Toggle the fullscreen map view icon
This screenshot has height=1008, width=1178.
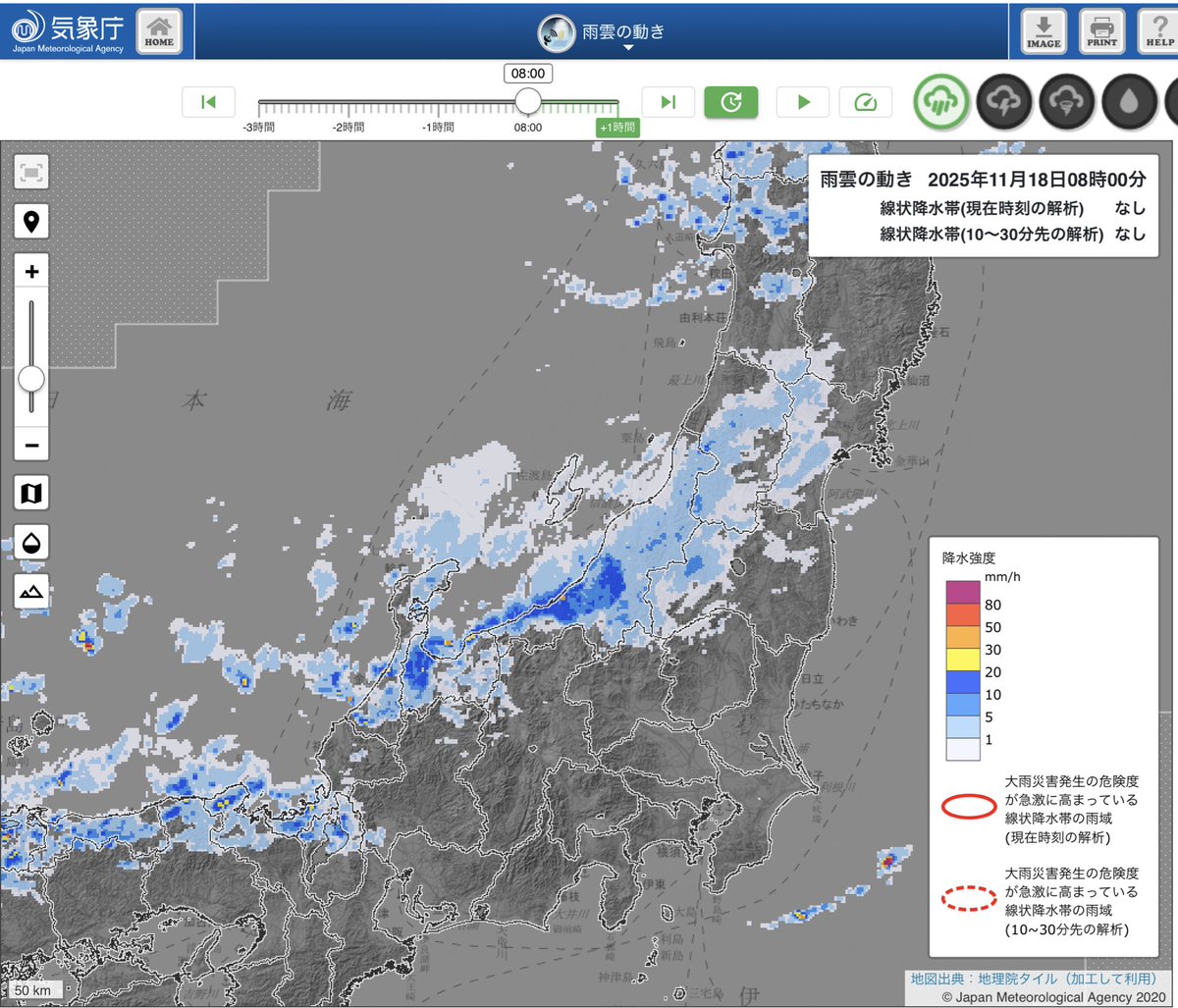click(x=30, y=172)
